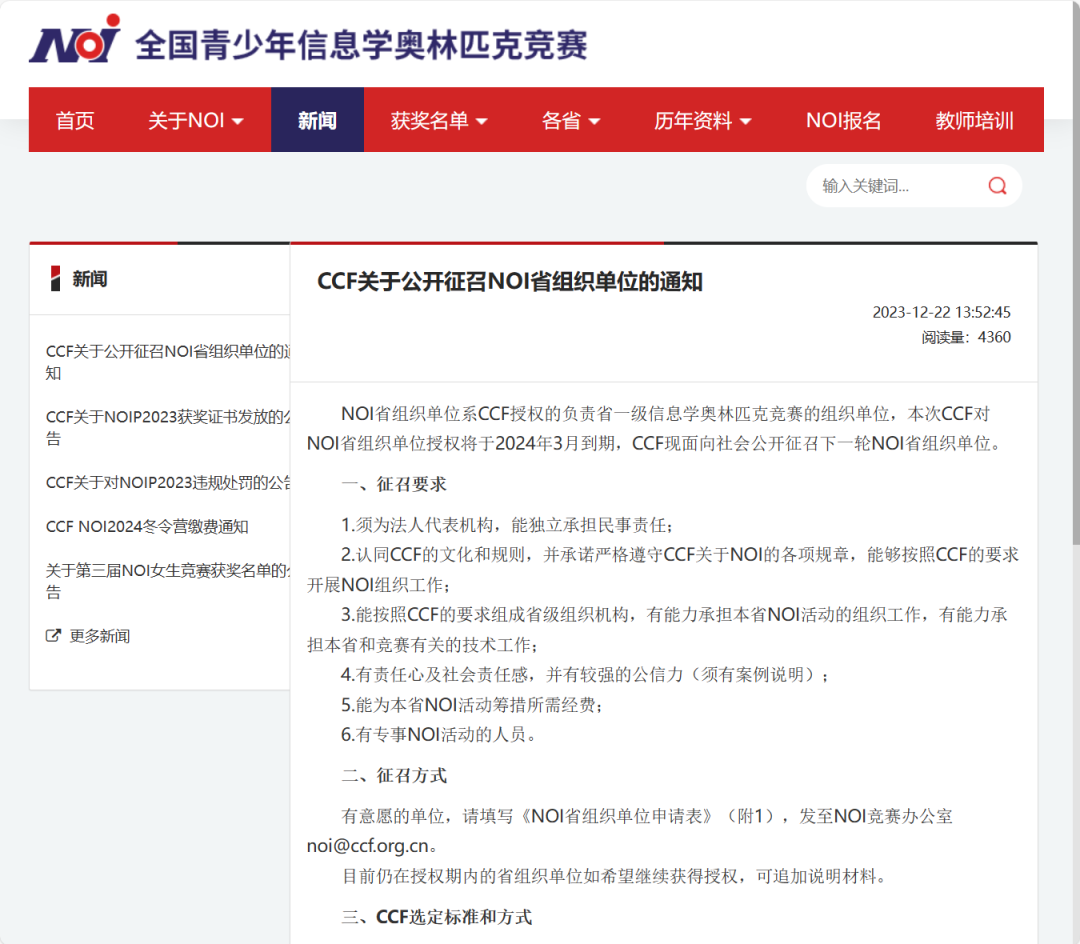The image size is (1080, 944).
Task: Click the 新闻 sidebar heading
Action: (90, 279)
